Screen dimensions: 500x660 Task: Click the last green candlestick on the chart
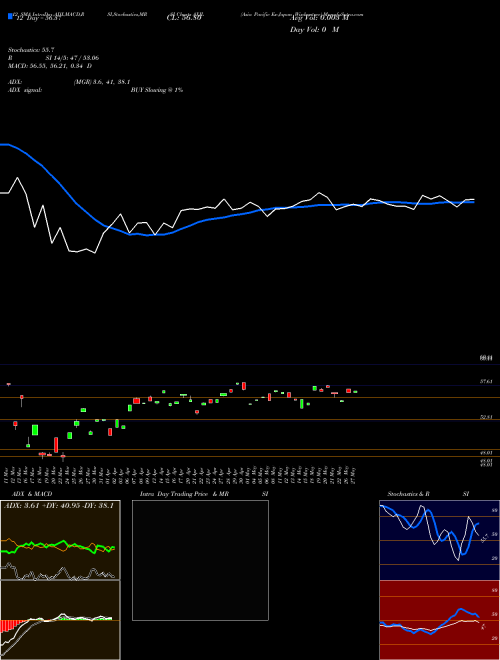tap(355, 392)
